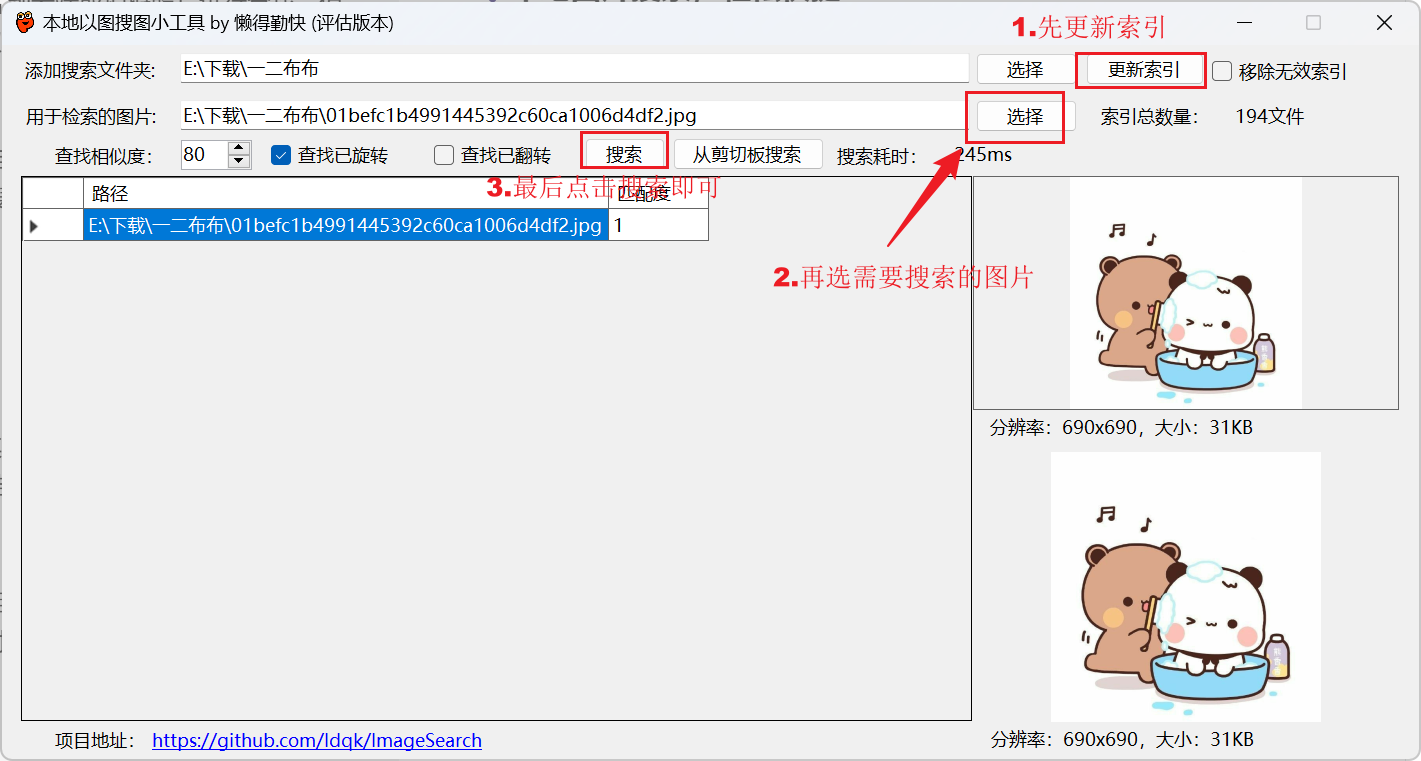The width and height of the screenshot is (1421, 761).
Task: Click the 索引总数量 label
Action: pos(1149,117)
